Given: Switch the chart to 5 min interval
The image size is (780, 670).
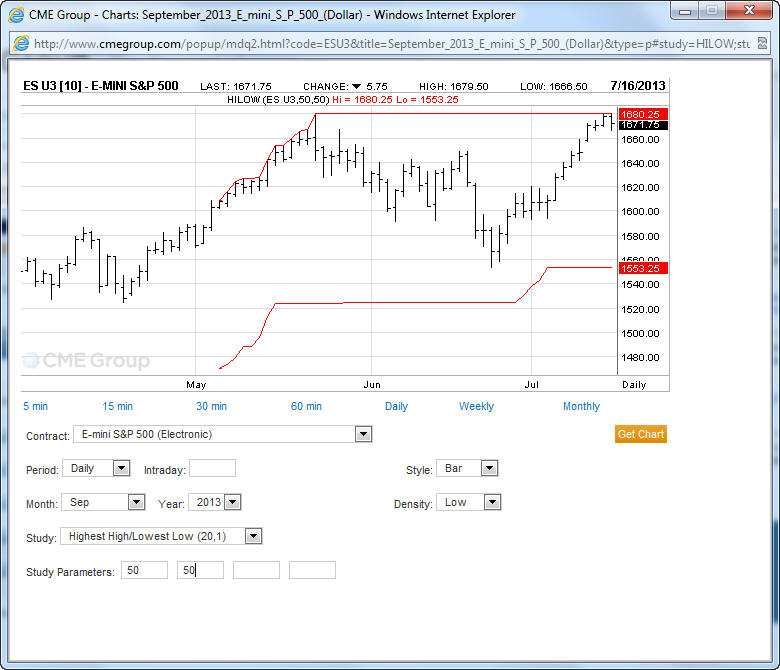Looking at the screenshot, I should tap(35, 406).
